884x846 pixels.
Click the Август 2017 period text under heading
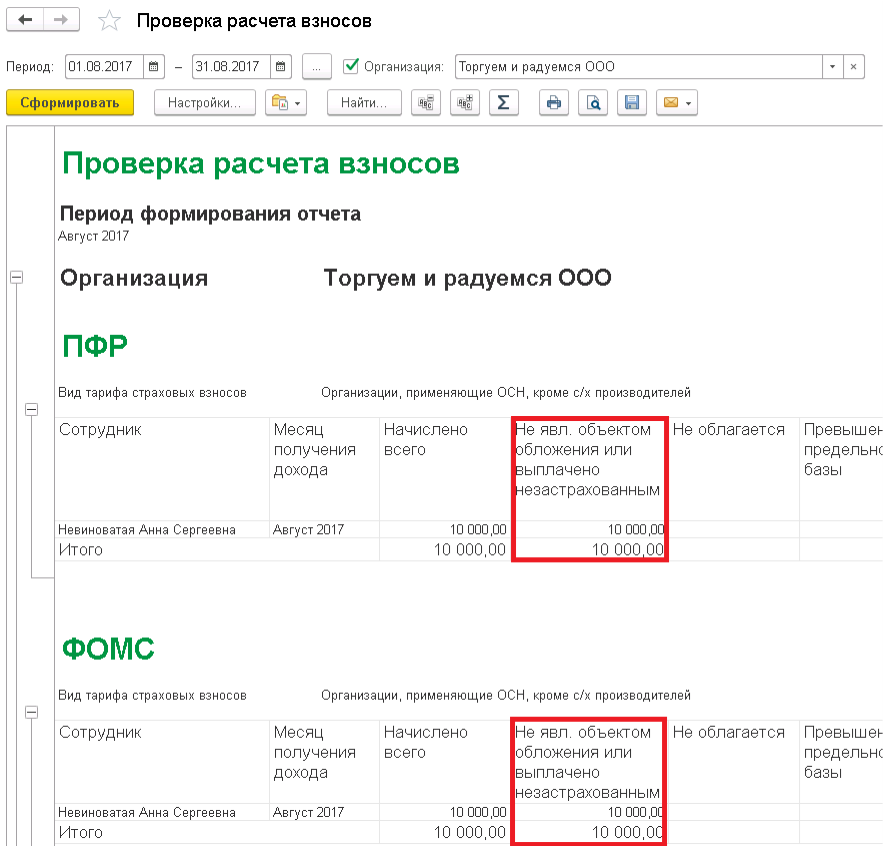[94, 236]
